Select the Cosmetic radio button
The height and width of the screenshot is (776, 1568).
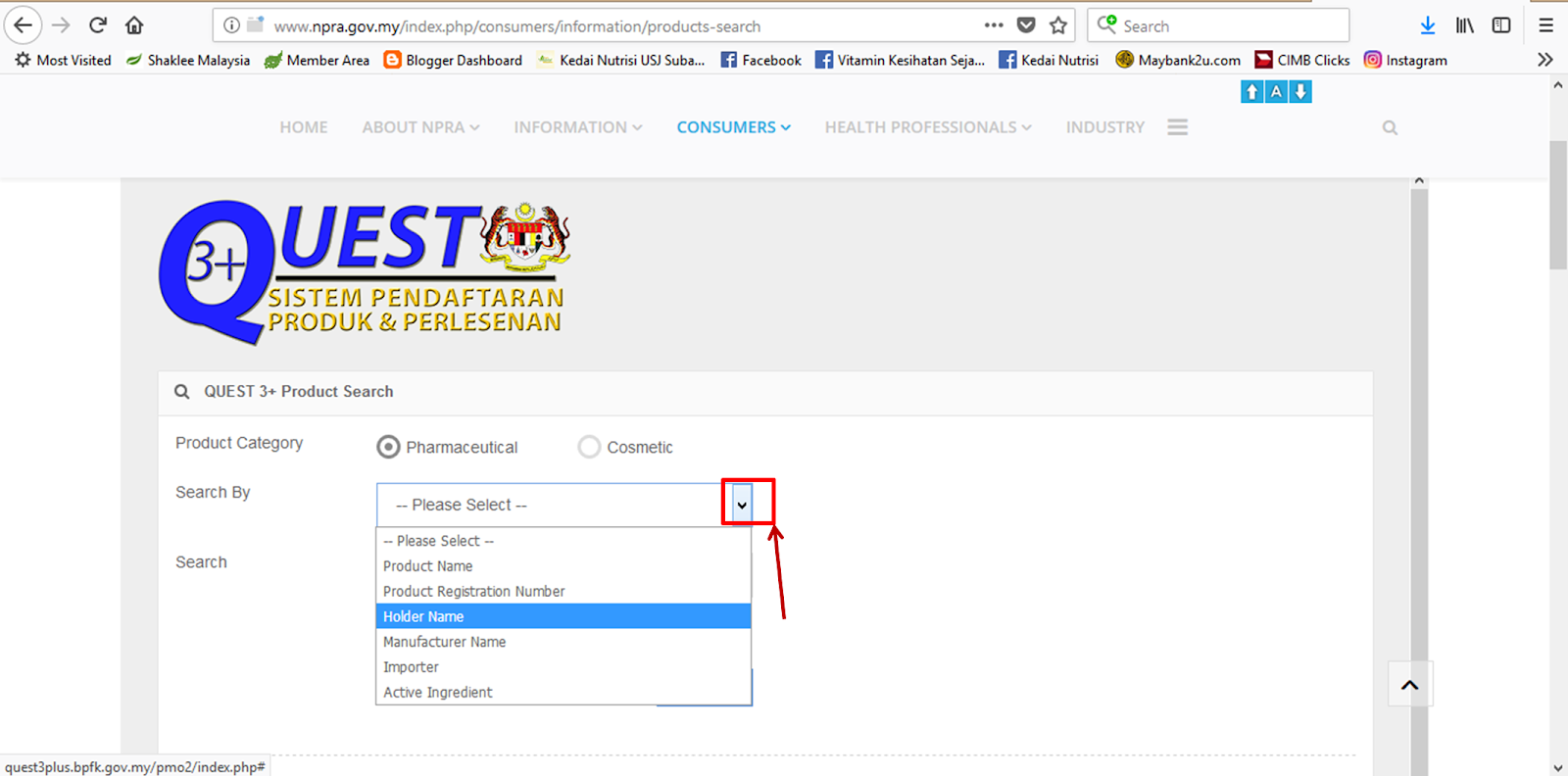click(x=589, y=447)
